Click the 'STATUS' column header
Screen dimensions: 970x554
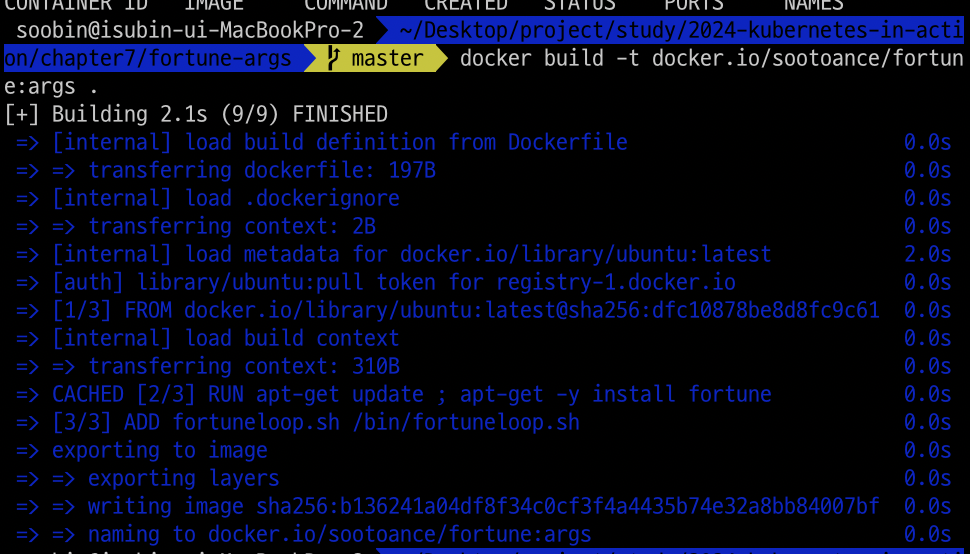[580, 5]
